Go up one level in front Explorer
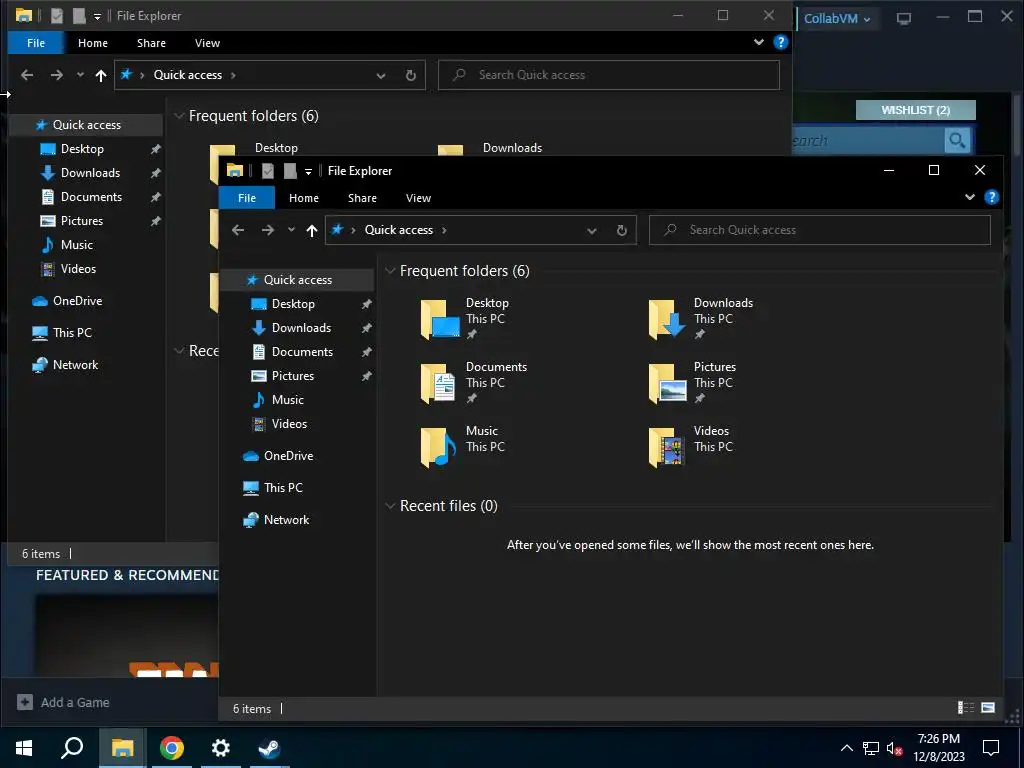 312,230
